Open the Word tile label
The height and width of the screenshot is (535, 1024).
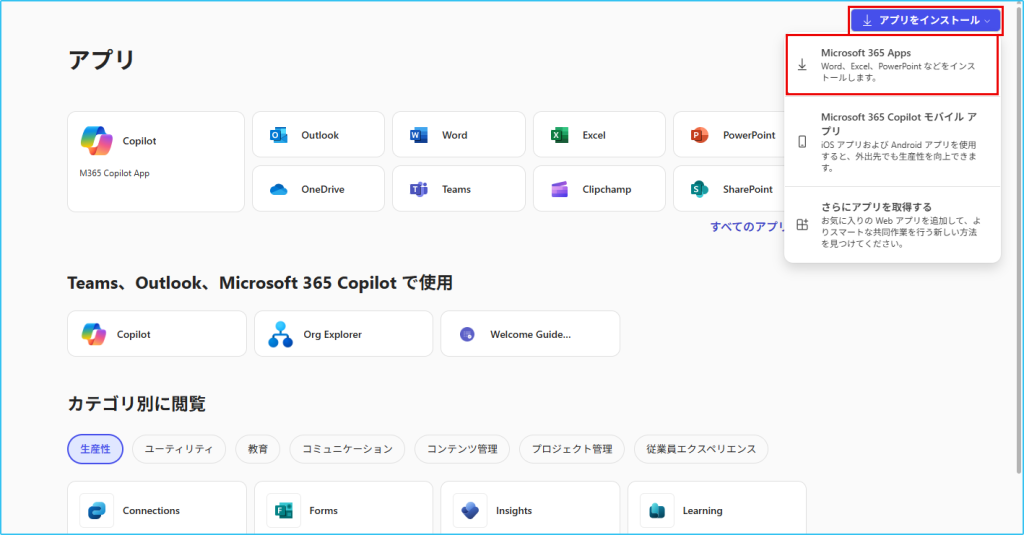(455, 135)
